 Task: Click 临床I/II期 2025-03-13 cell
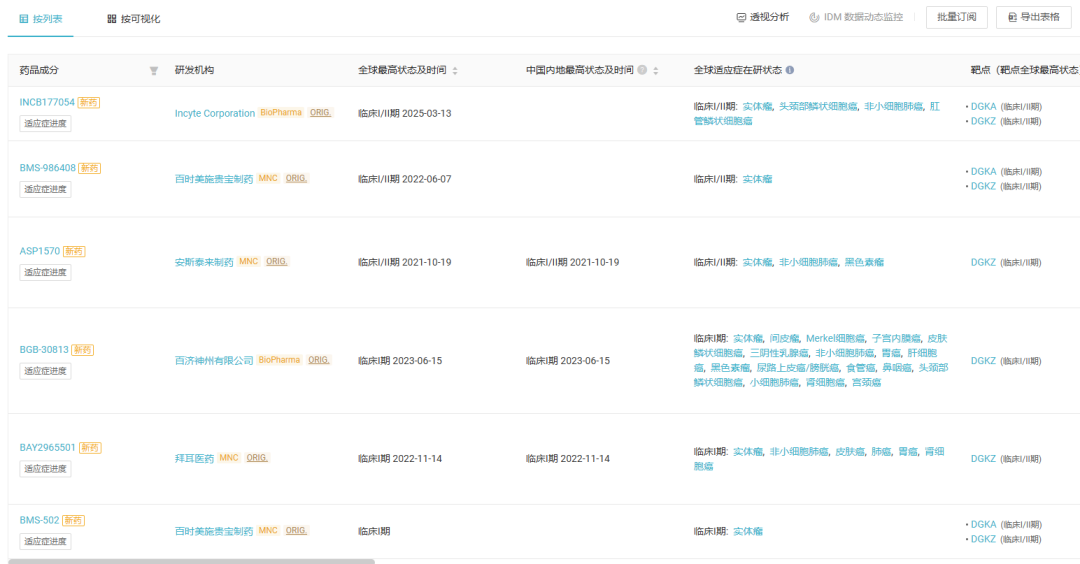[404, 113]
